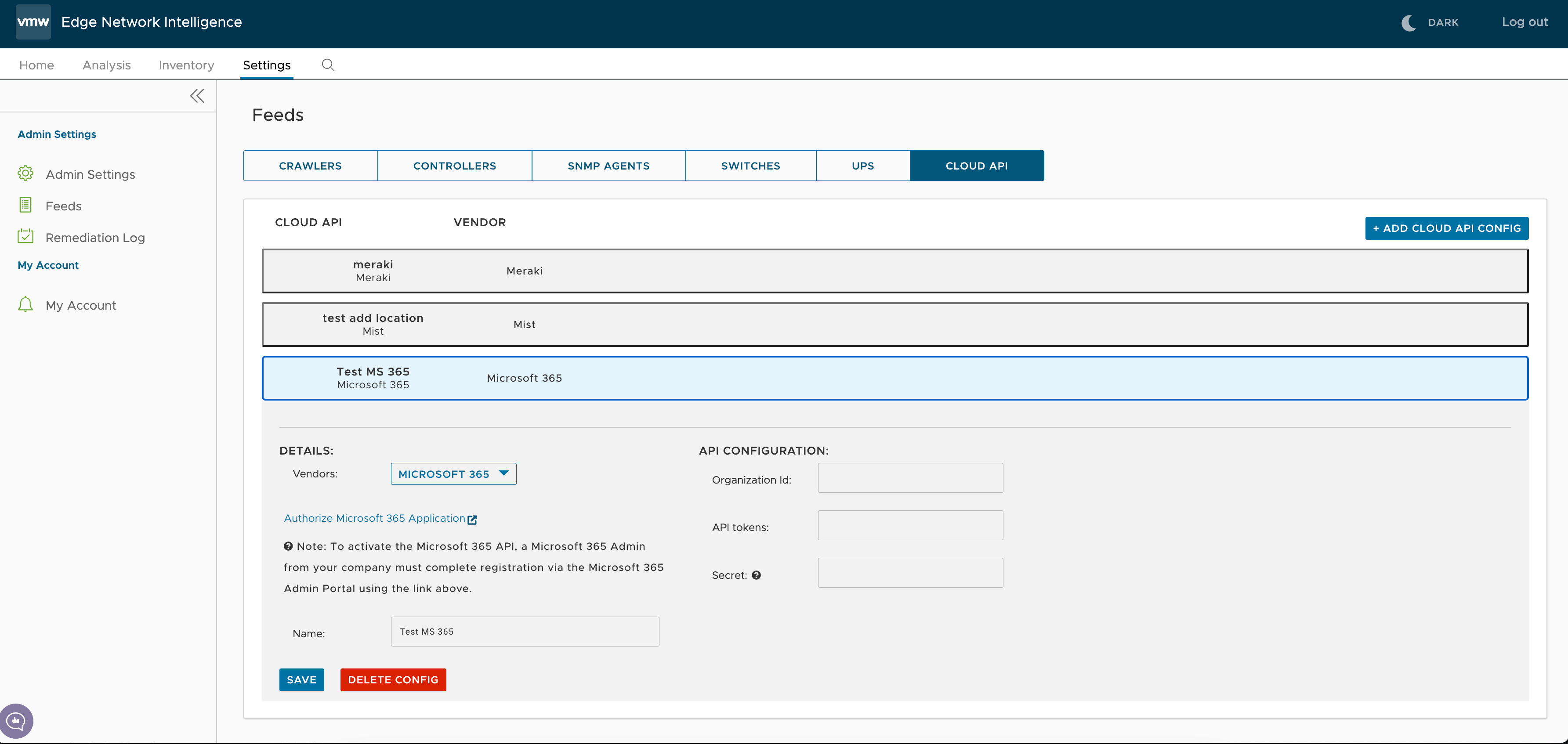Click the My Account bell icon
The height and width of the screenshot is (744, 1568).
point(26,305)
